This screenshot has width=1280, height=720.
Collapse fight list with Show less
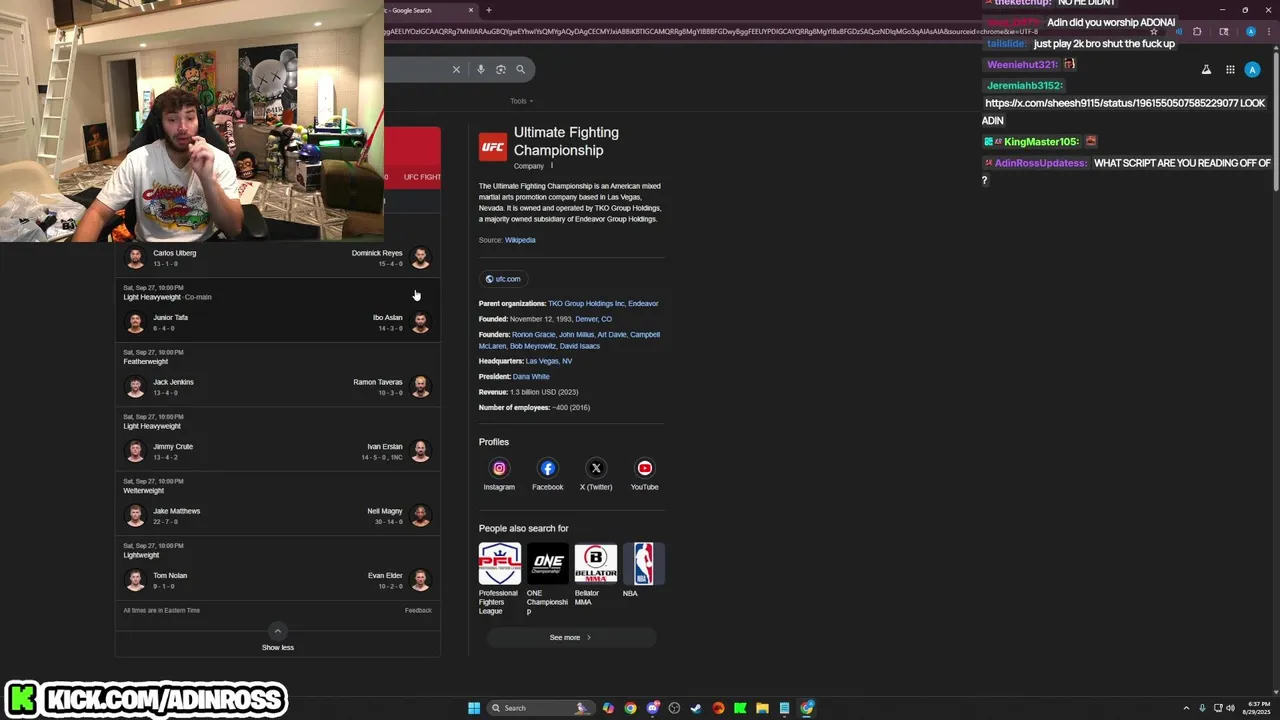tap(278, 638)
